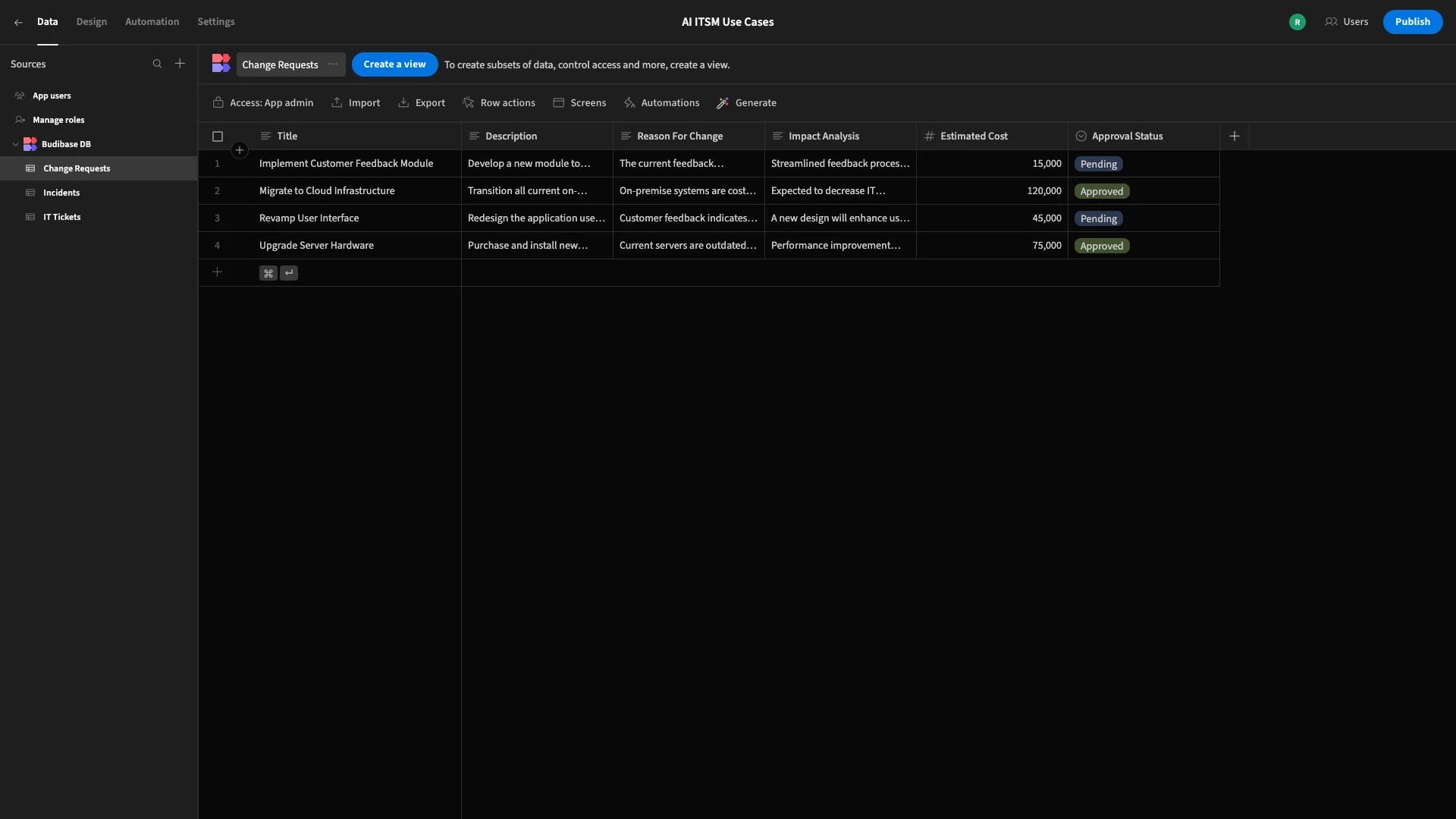
Task: Collapse the Budibase DB tree node
Action: 15,144
